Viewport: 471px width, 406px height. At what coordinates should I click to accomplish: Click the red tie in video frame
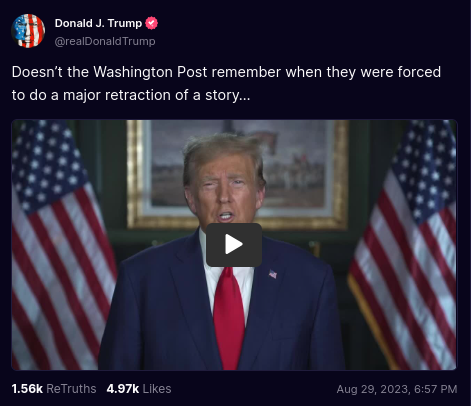coord(229,318)
